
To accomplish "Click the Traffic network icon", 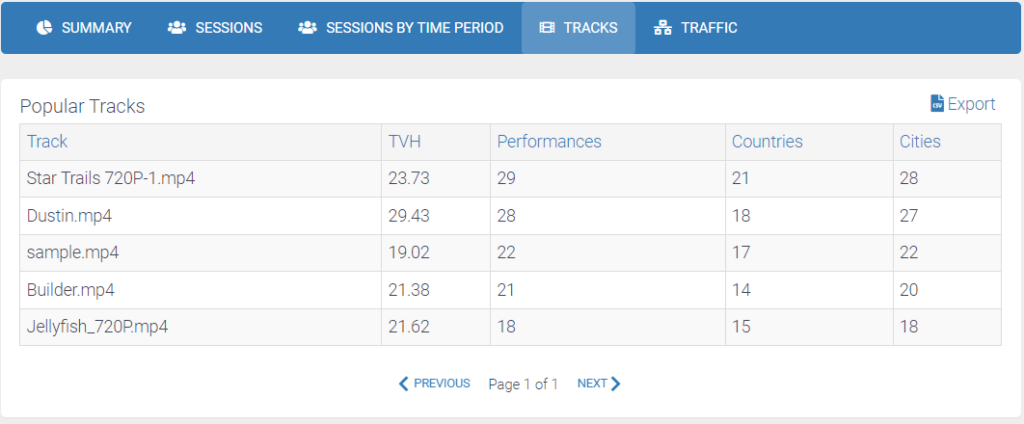I will click(x=662, y=28).
